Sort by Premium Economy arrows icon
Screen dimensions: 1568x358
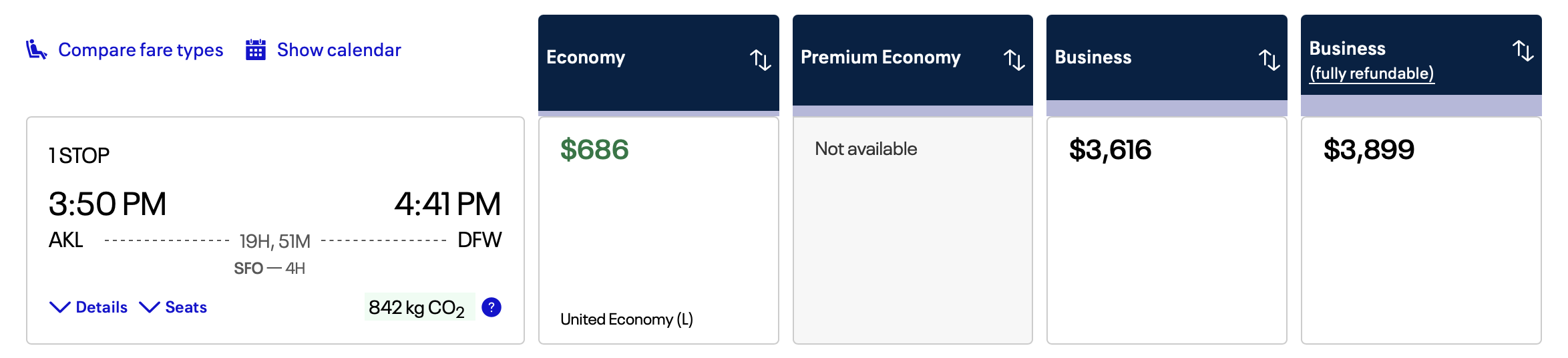(1014, 59)
